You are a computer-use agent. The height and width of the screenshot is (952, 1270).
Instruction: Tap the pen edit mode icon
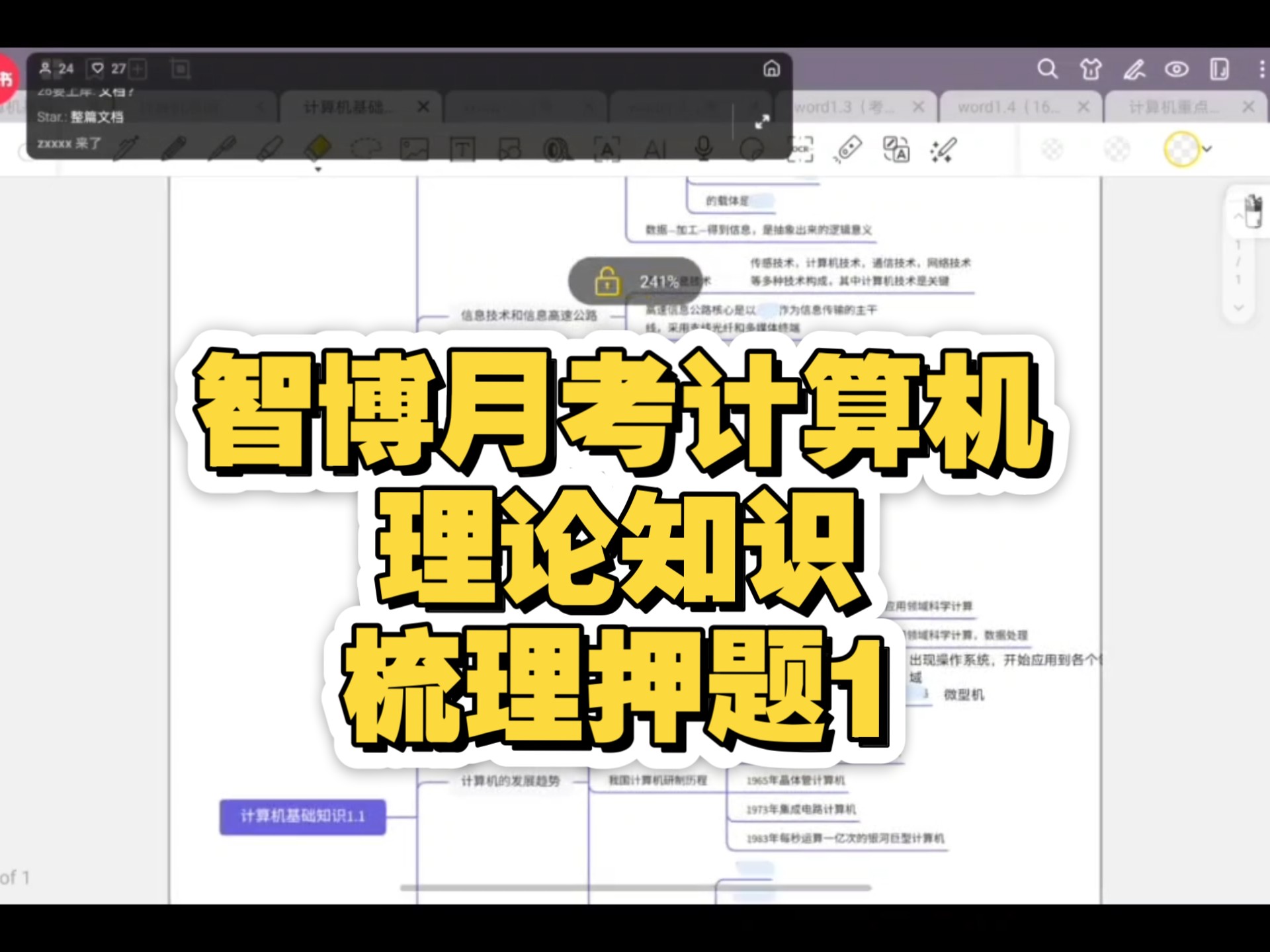click(x=1134, y=69)
